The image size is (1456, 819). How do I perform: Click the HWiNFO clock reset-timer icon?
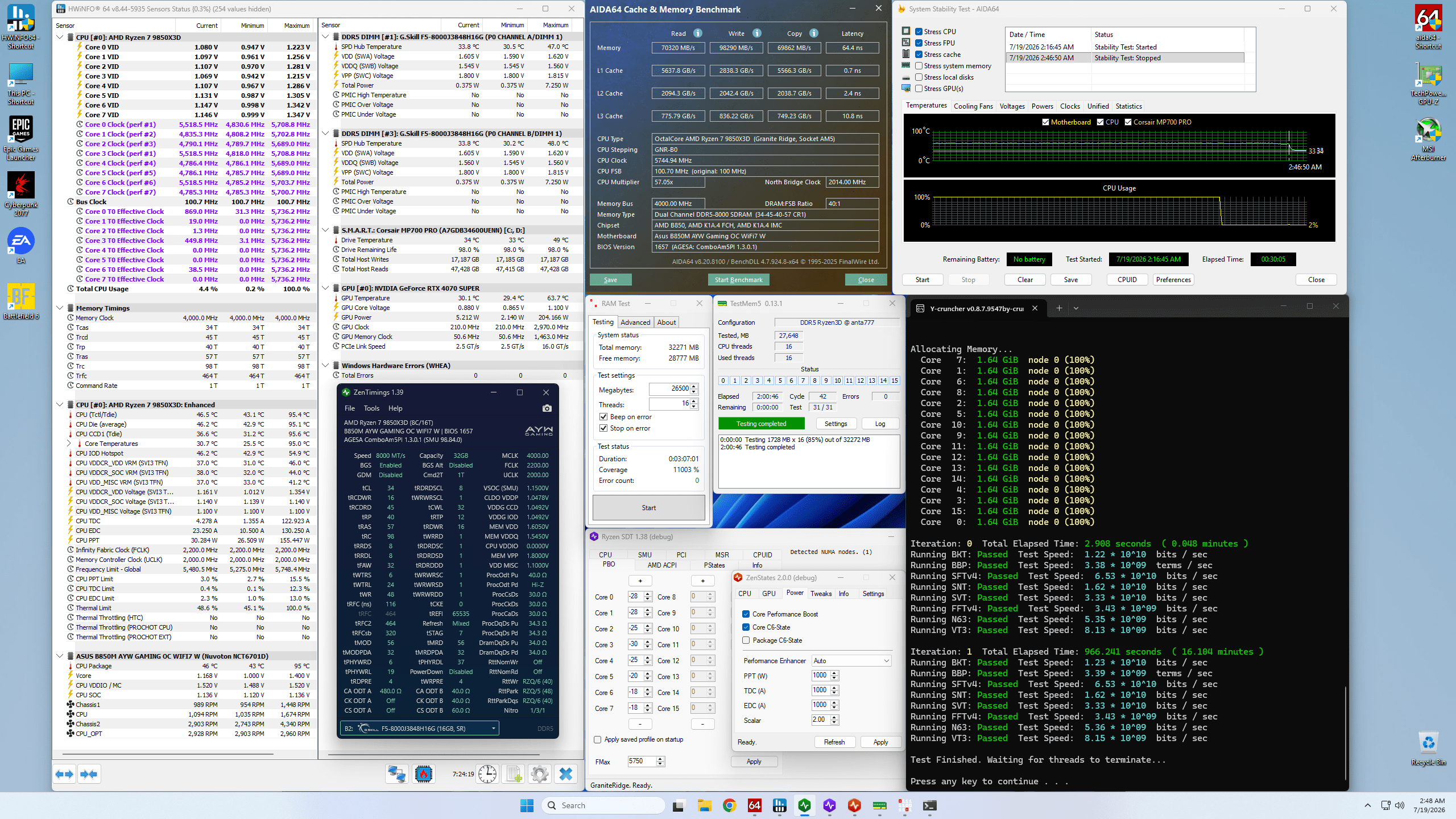click(487, 774)
